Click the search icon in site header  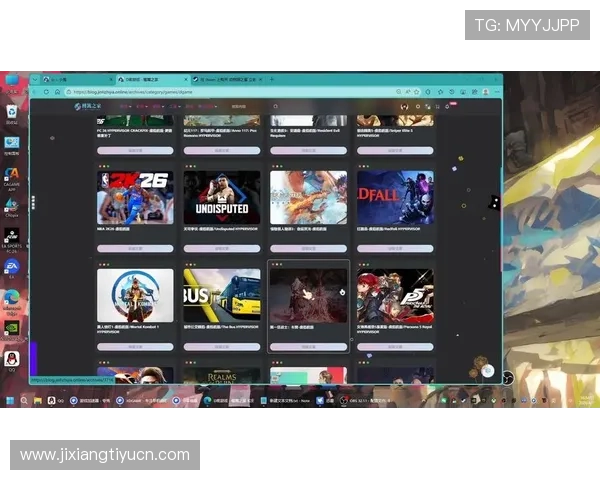(275, 106)
